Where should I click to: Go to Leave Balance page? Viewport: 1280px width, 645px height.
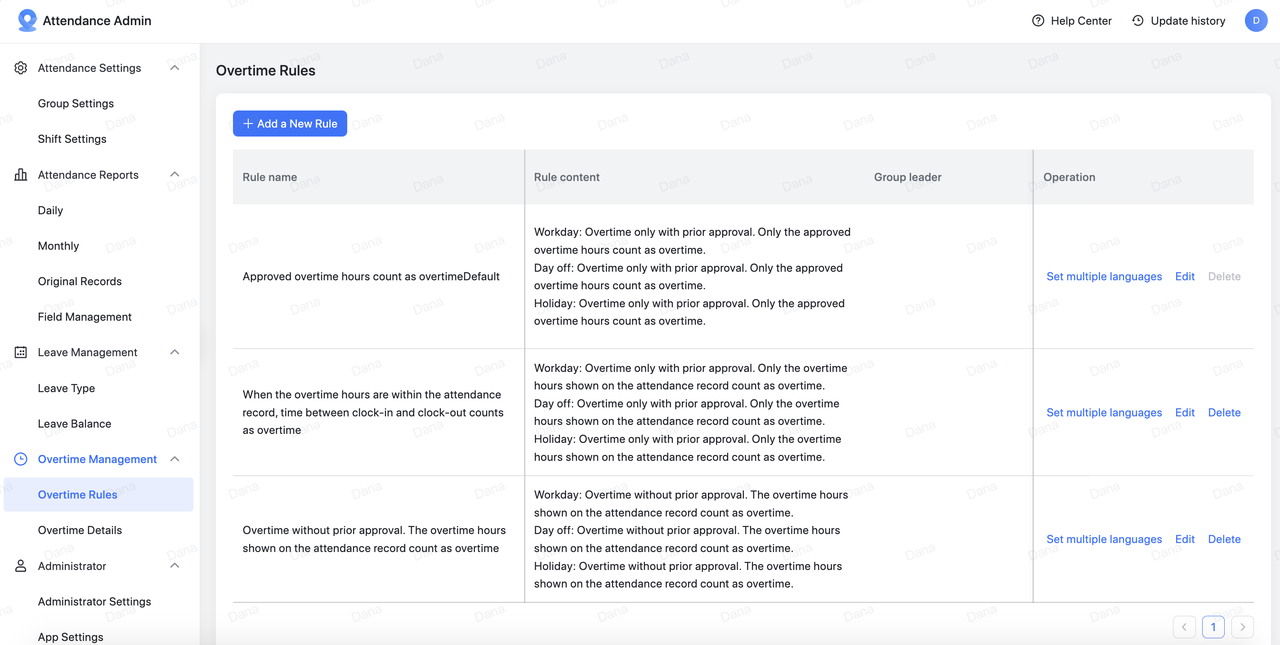click(75, 424)
